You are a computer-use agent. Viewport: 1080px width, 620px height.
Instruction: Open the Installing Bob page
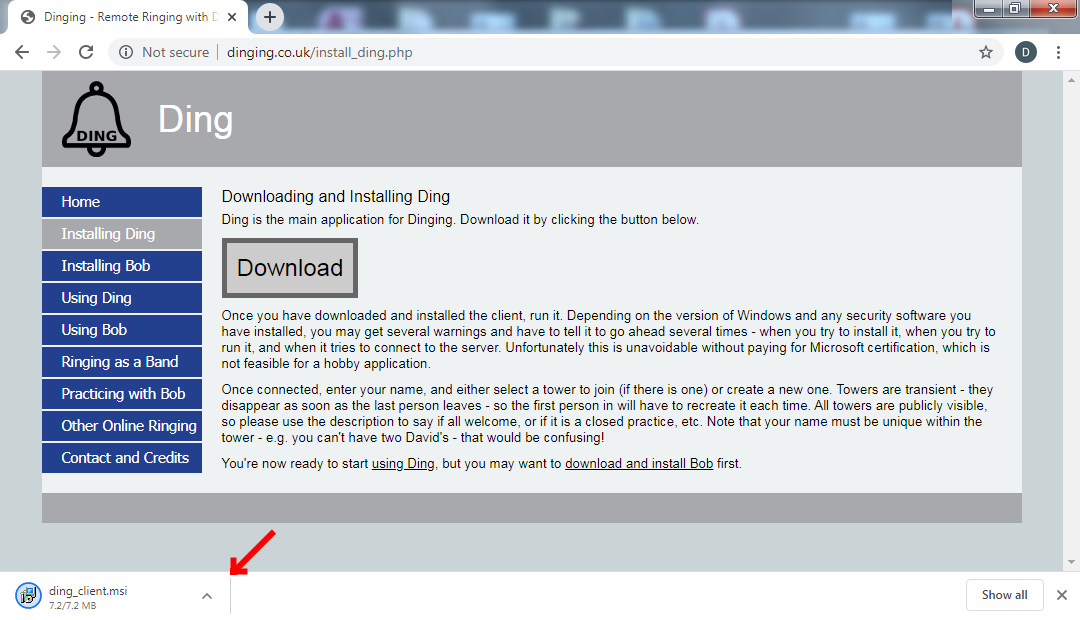pyautogui.click(x=122, y=266)
